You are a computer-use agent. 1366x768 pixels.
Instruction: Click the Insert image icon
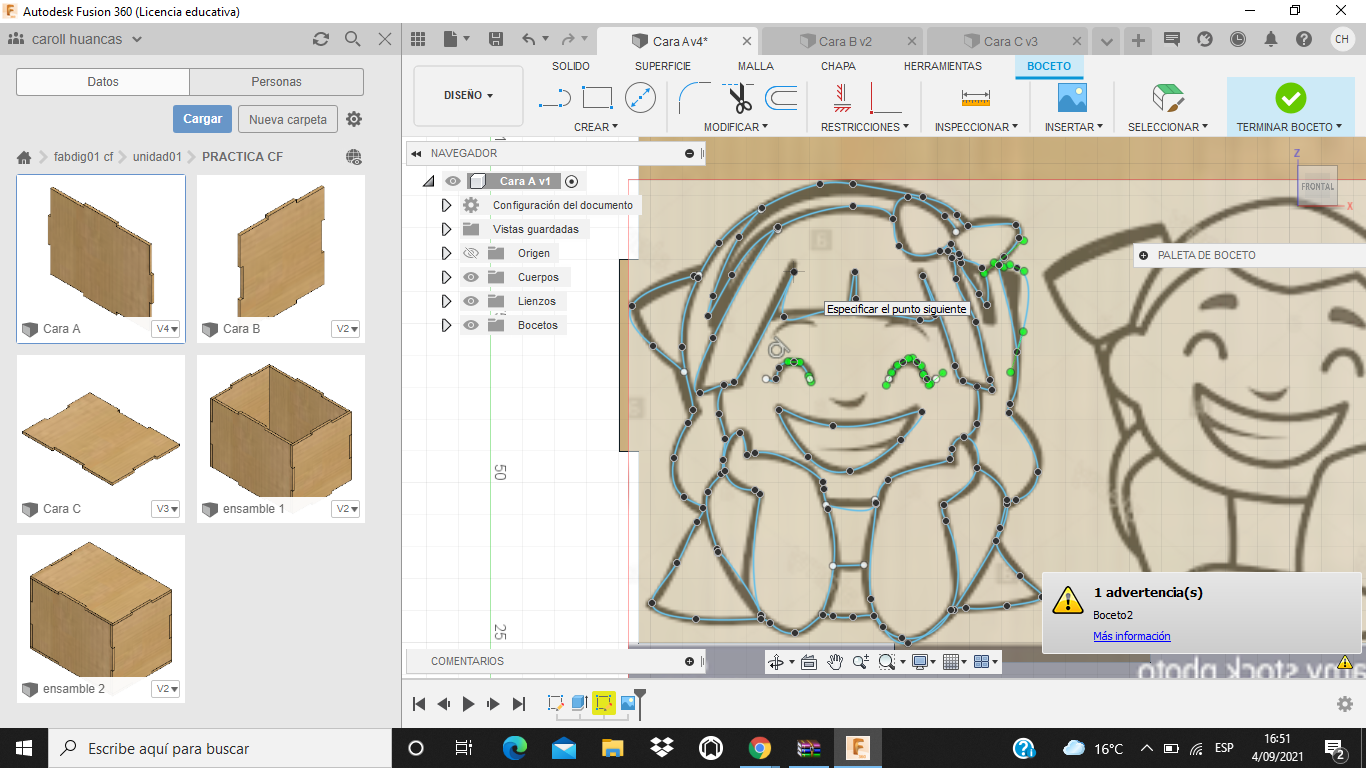[1072, 98]
